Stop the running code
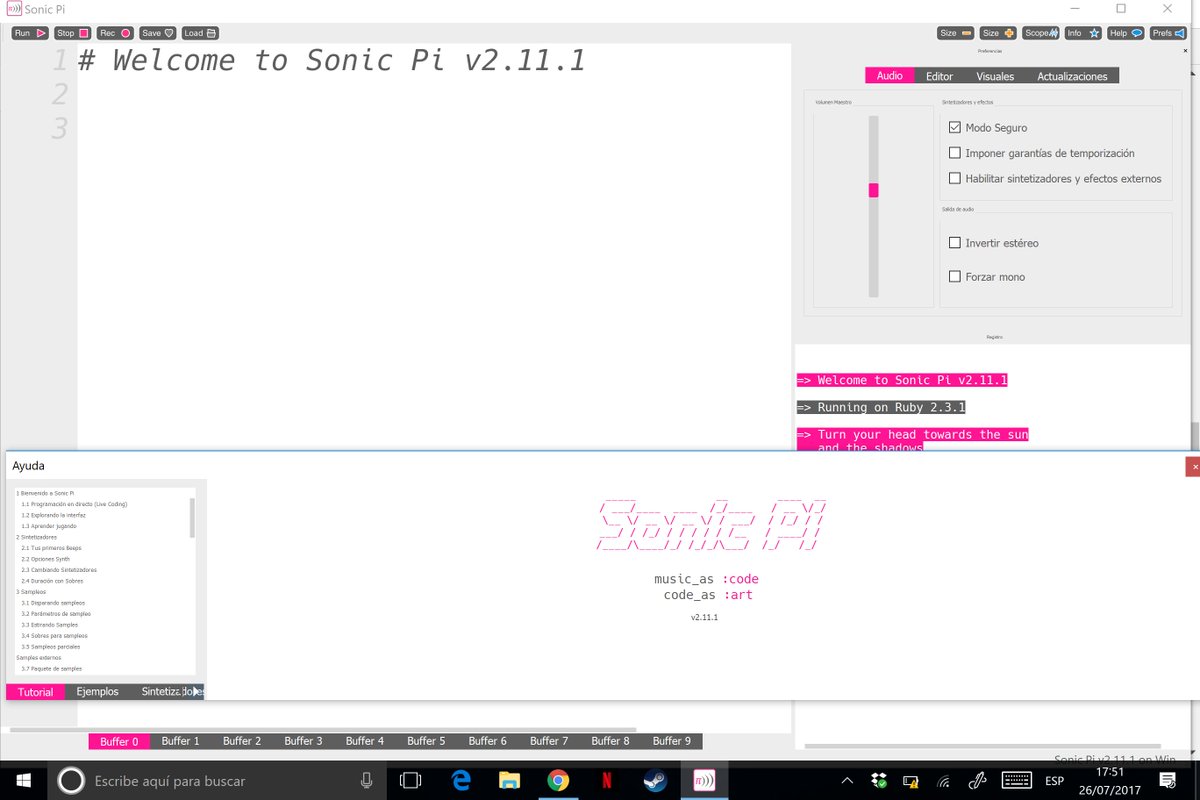This screenshot has width=1200, height=800. tap(72, 33)
